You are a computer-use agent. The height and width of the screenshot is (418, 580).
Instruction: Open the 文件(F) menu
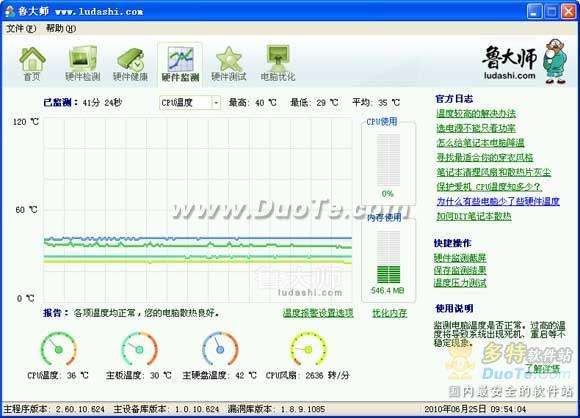coord(21,28)
